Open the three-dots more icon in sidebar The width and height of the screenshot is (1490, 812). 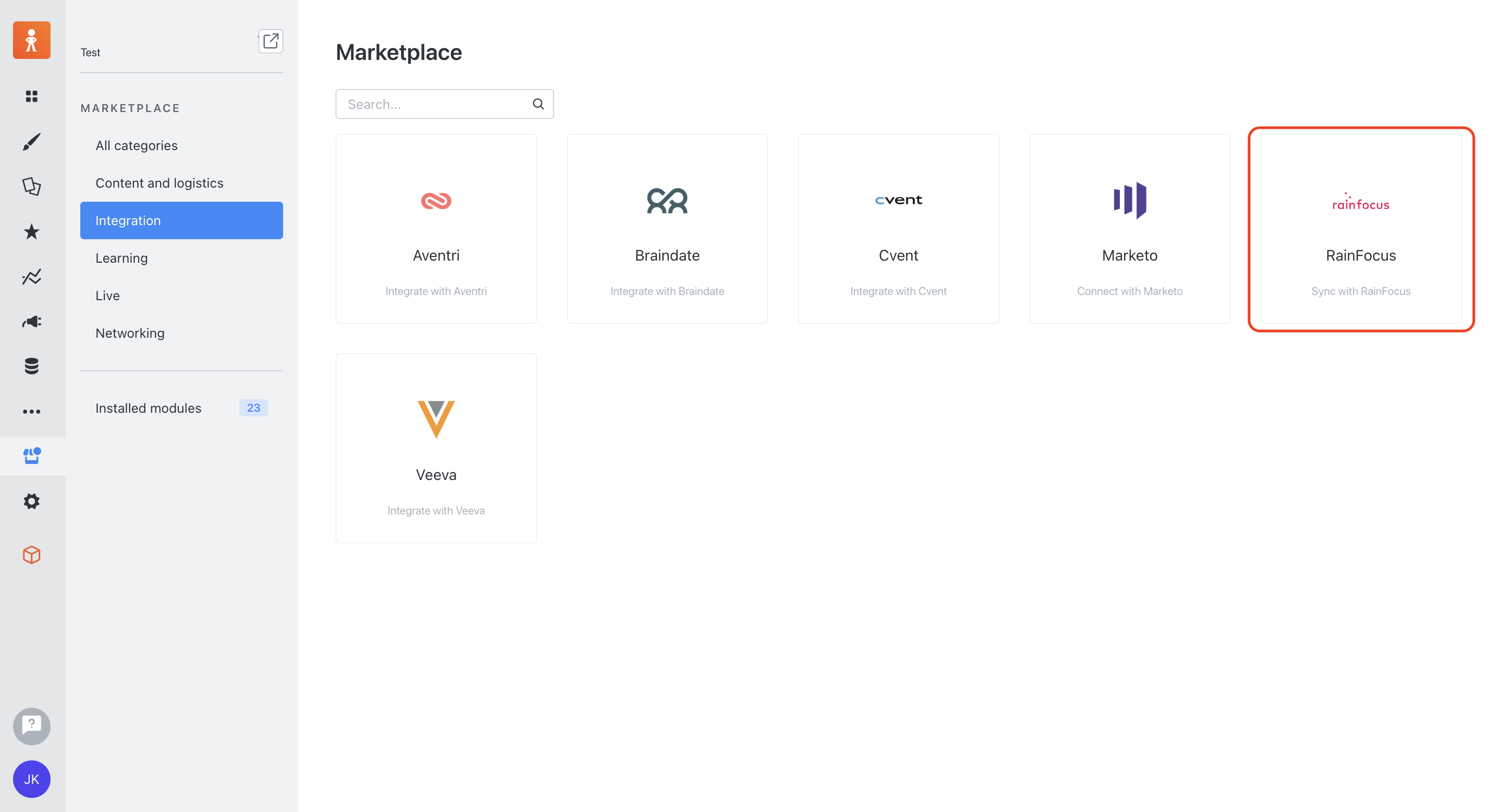31,411
